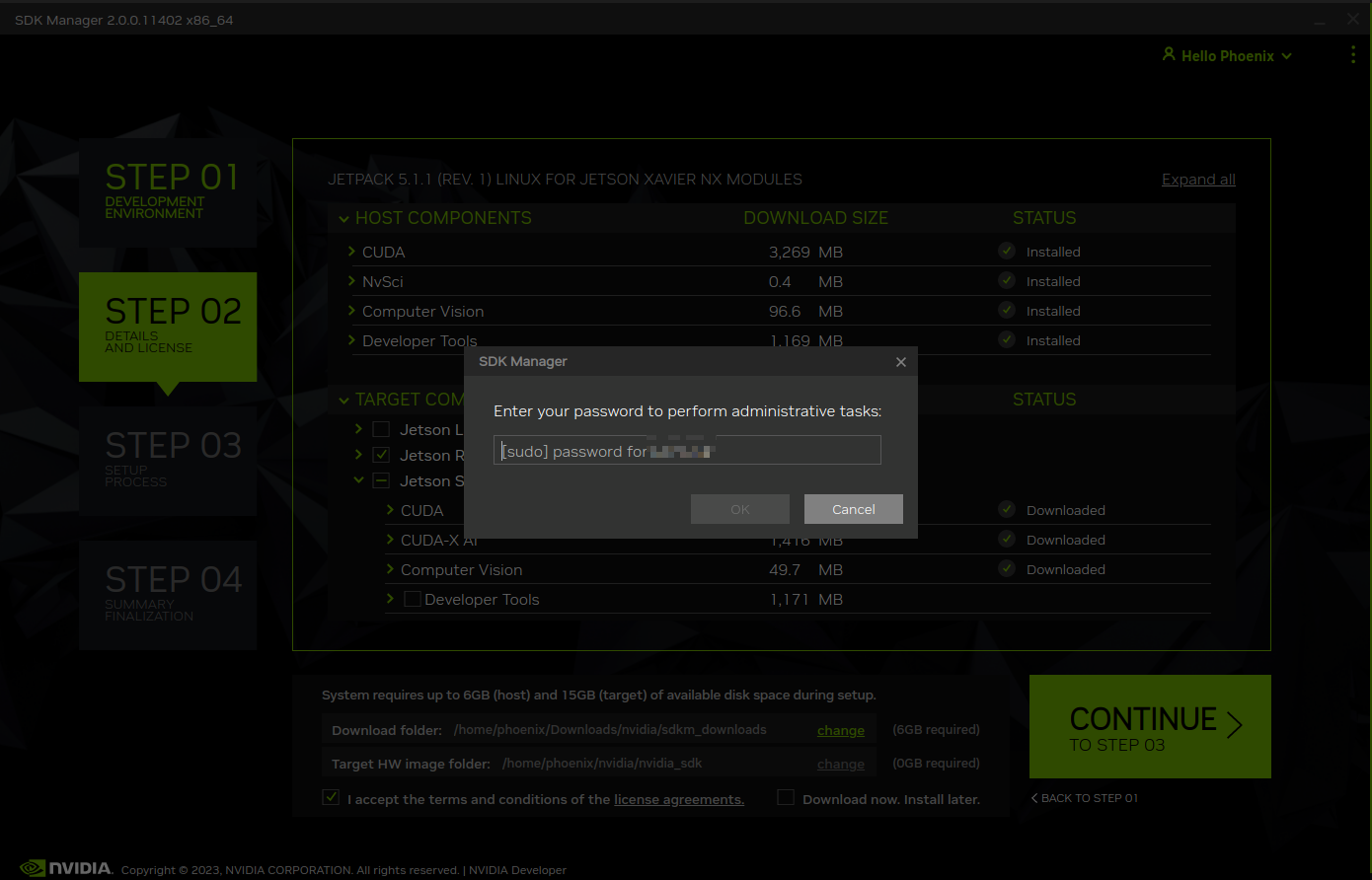Click the Downloaded checkmark icon for target CUDA

coord(1007,510)
